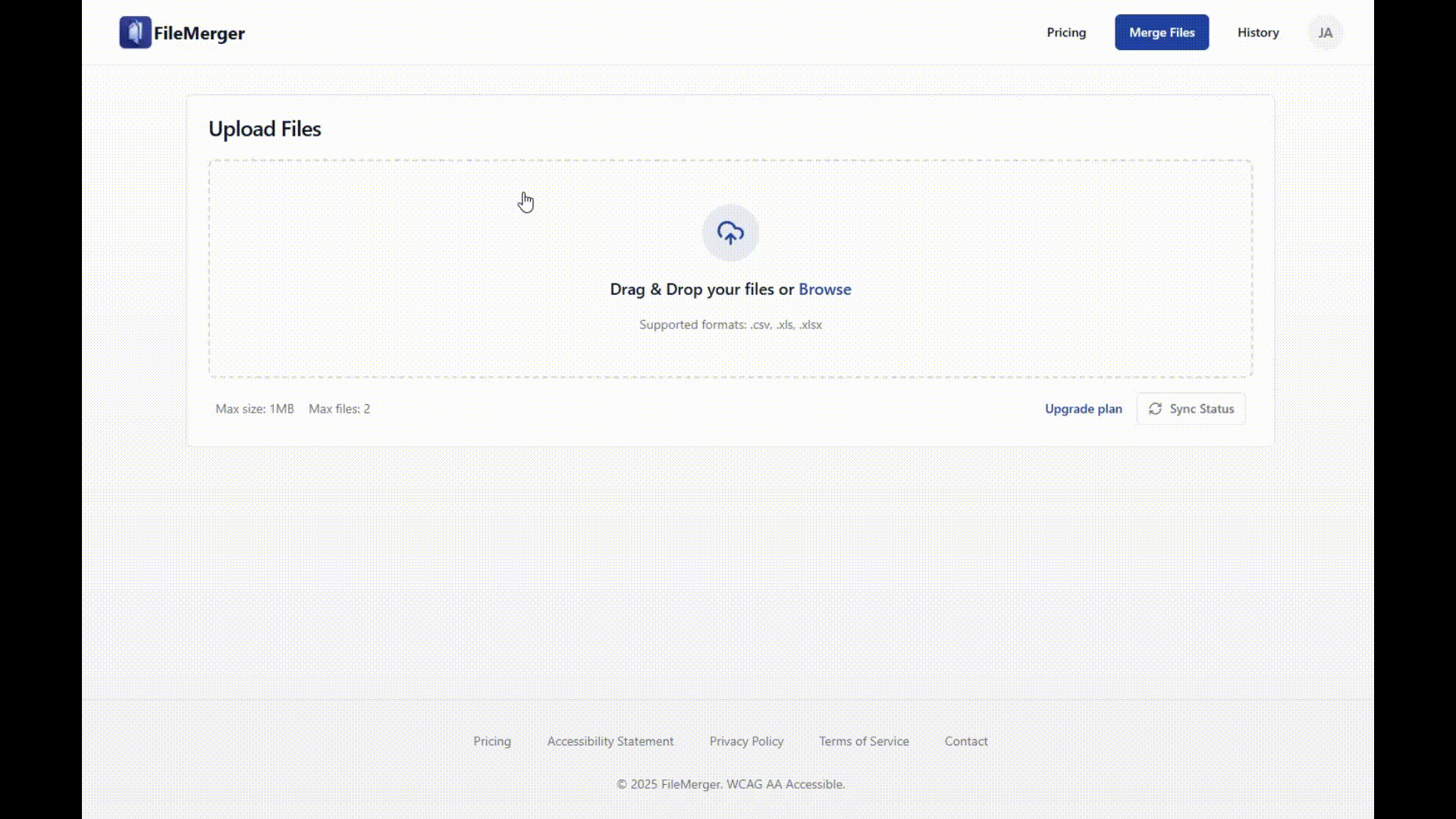The height and width of the screenshot is (819, 1456).
Task: Open the Pricing link in the footer
Action: click(491, 741)
